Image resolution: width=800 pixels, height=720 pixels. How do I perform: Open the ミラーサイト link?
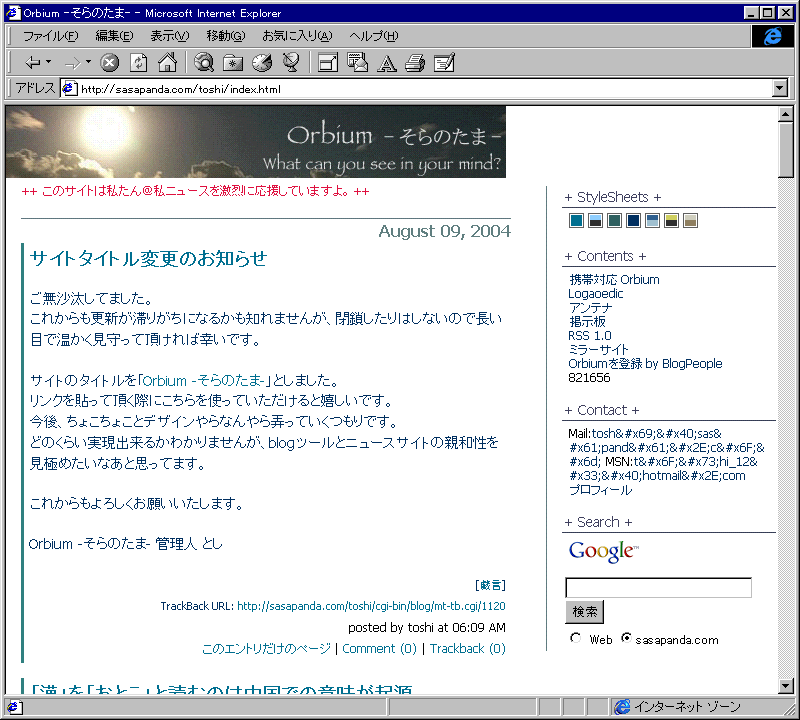click(598, 350)
